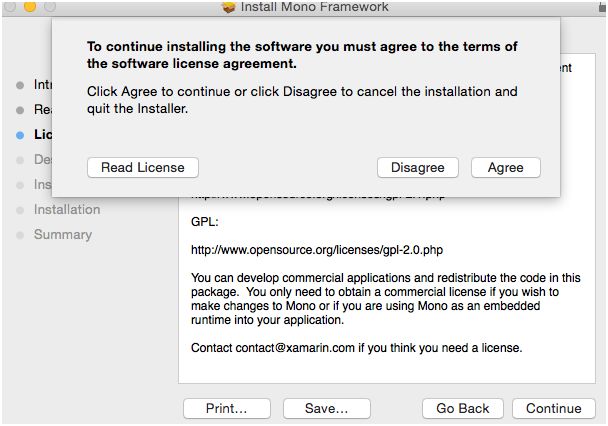Click the contact@xamarin.com email address
Screen dimensions: 608x426
[295, 348]
